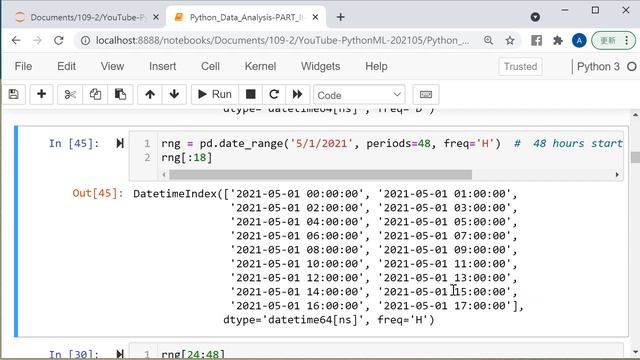The height and width of the screenshot is (360, 640).
Task: Interrupt the kernel with stop icon
Action: 251,94
